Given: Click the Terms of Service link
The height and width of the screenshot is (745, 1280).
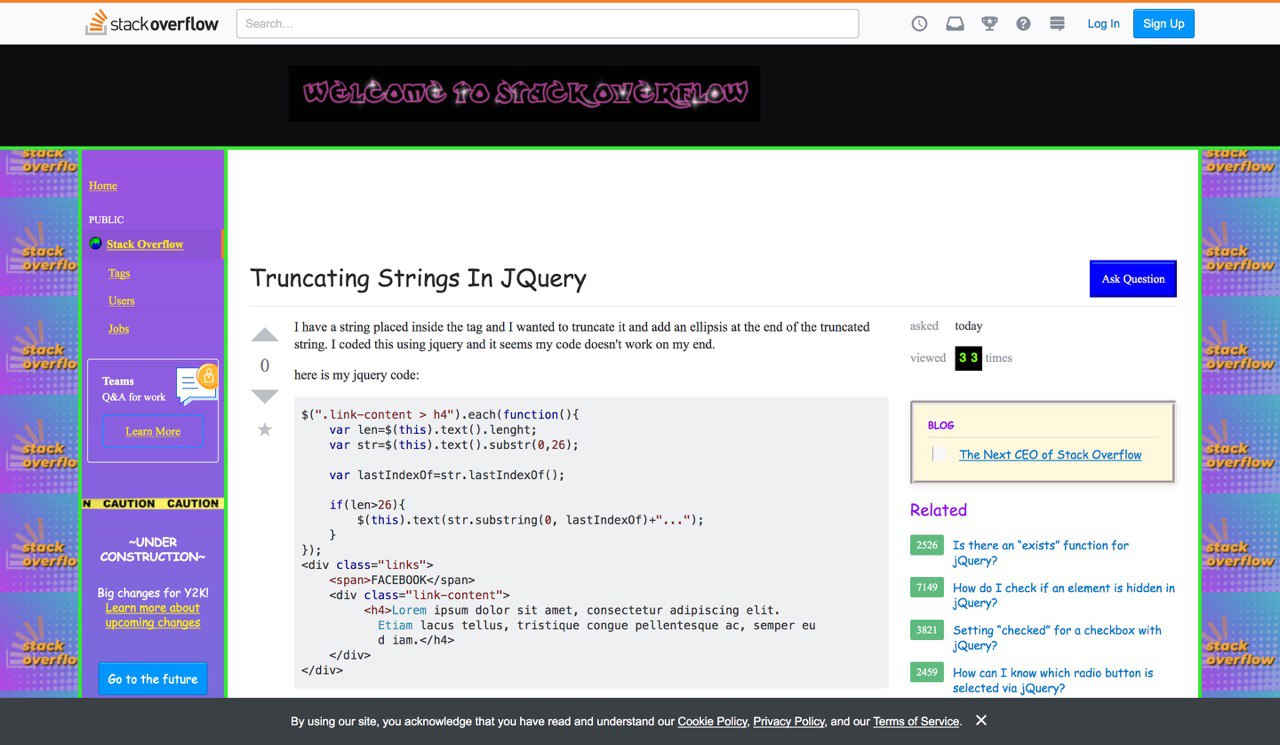Looking at the screenshot, I should [x=916, y=721].
